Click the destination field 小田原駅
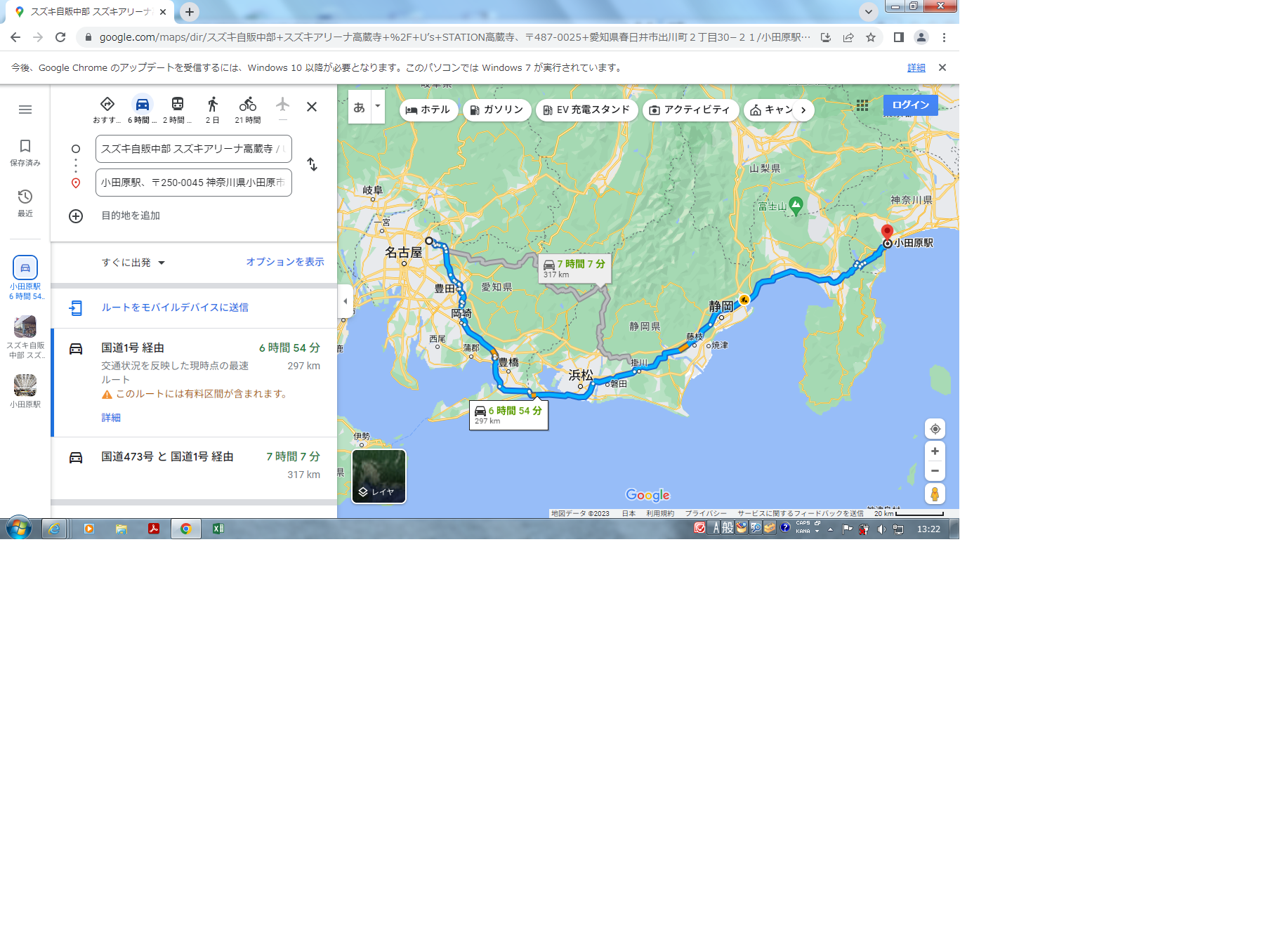Screen dimensions: 1269x952 pyautogui.click(x=194, y=183)
